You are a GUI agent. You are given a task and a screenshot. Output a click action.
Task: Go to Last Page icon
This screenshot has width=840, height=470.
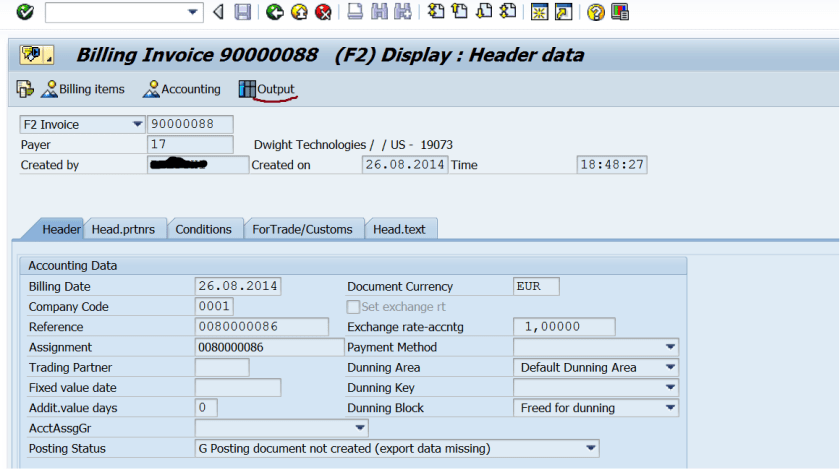[x=508, y=12]
